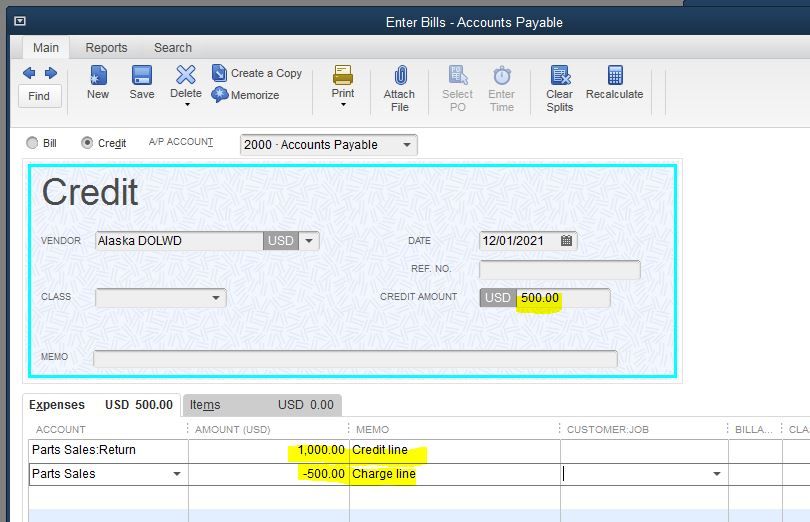Open the date calendar picker icon

566,241
